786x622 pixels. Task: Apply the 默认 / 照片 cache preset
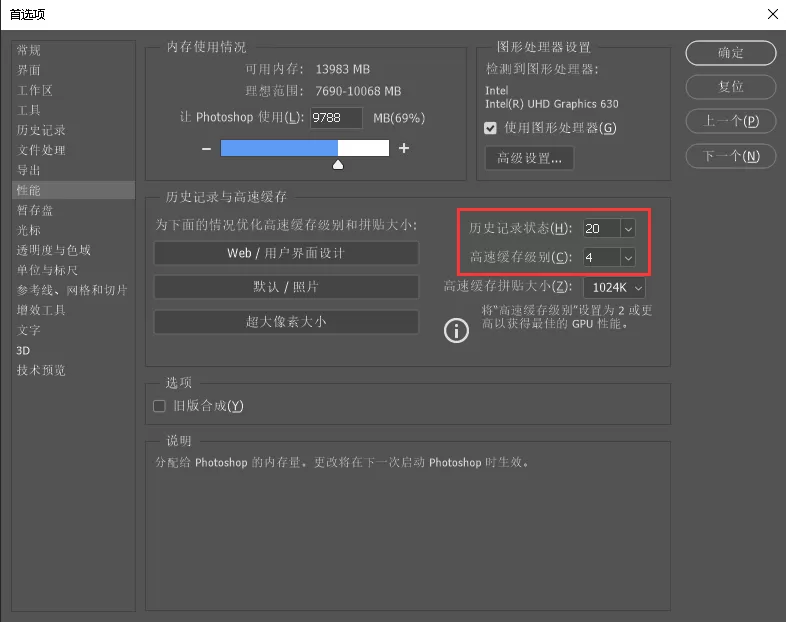286,287
